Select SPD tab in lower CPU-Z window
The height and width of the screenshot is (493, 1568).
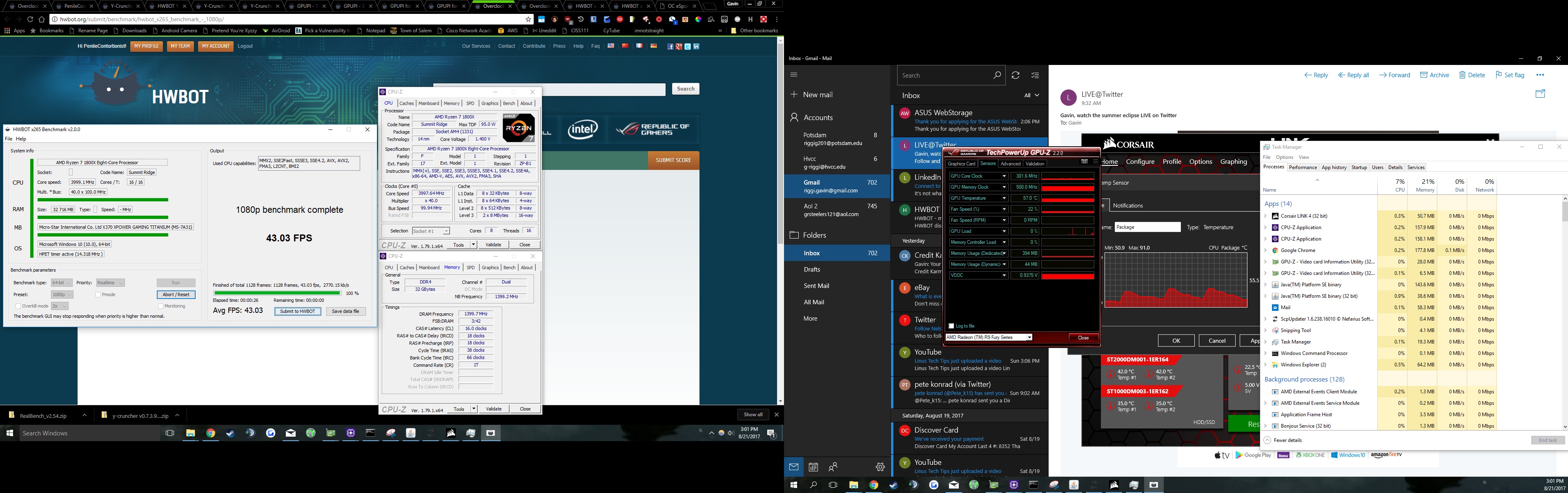(x=470, y=268)
